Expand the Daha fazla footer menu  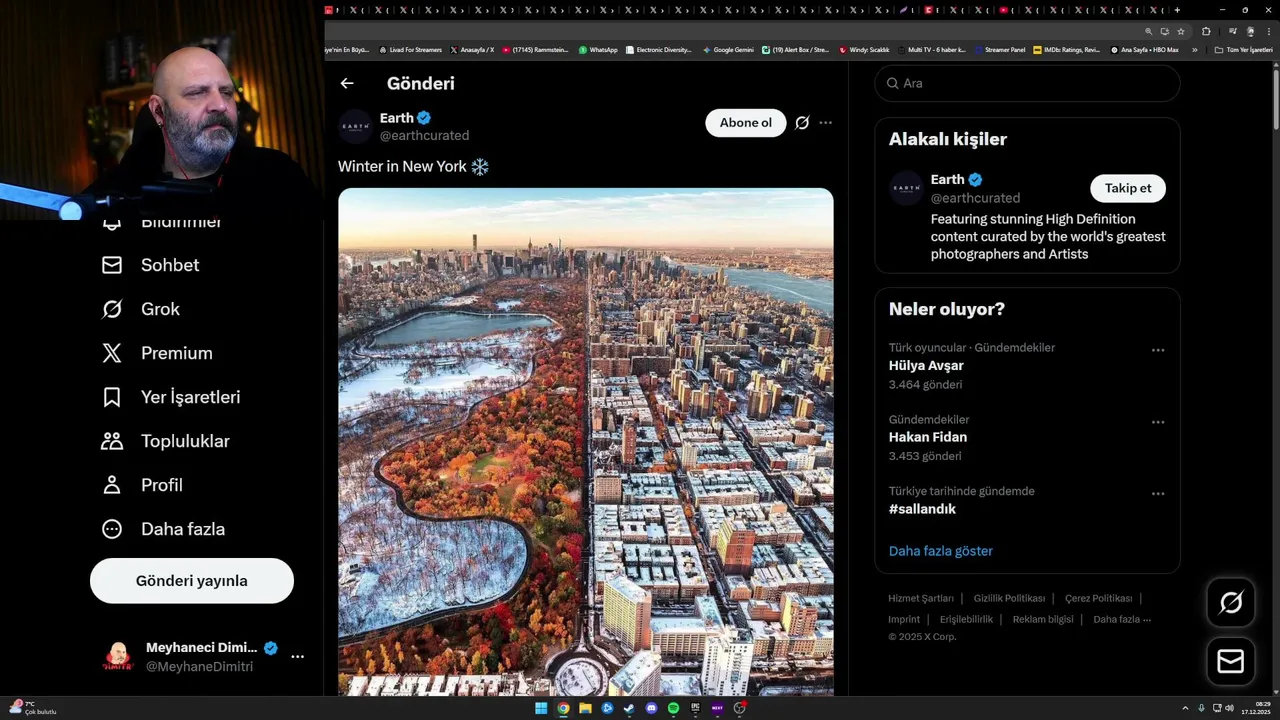point(1122,619)
